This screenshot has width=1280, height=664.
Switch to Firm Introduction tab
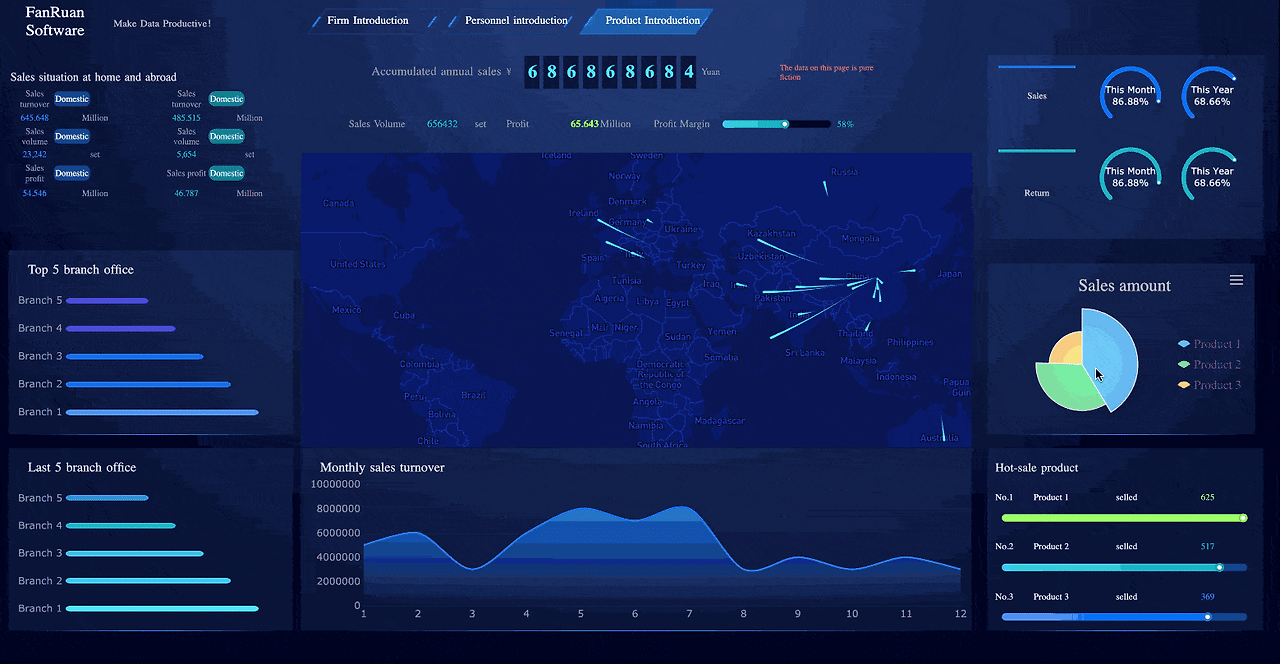[x=368, y=20]
